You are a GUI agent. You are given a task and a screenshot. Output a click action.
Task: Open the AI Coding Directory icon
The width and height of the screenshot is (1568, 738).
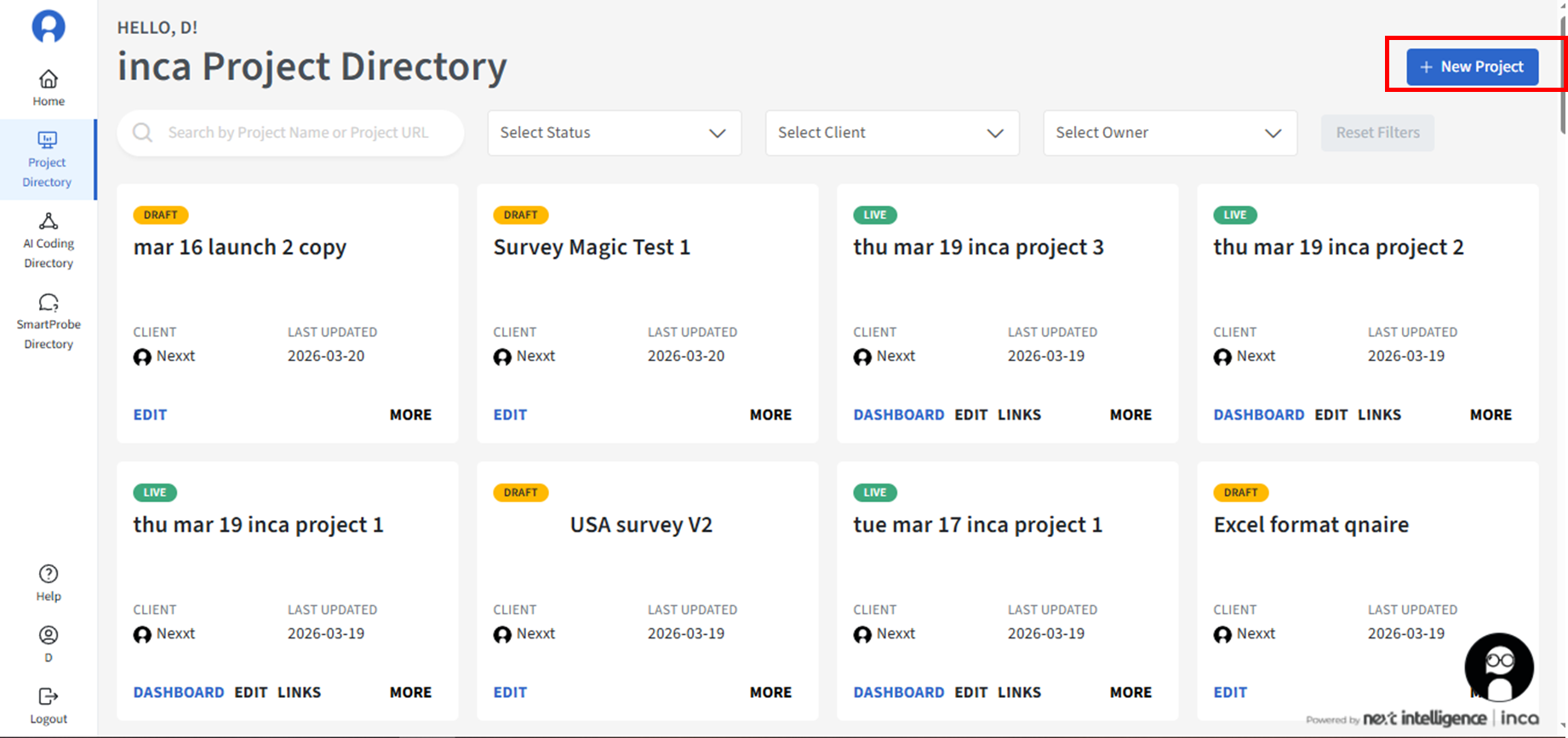point(49,222)
